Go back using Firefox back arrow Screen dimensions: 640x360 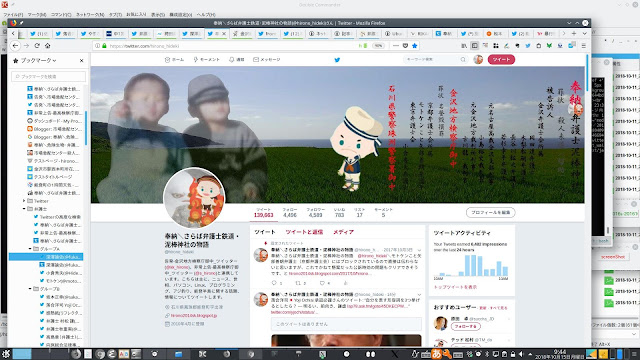pos(15,46)
